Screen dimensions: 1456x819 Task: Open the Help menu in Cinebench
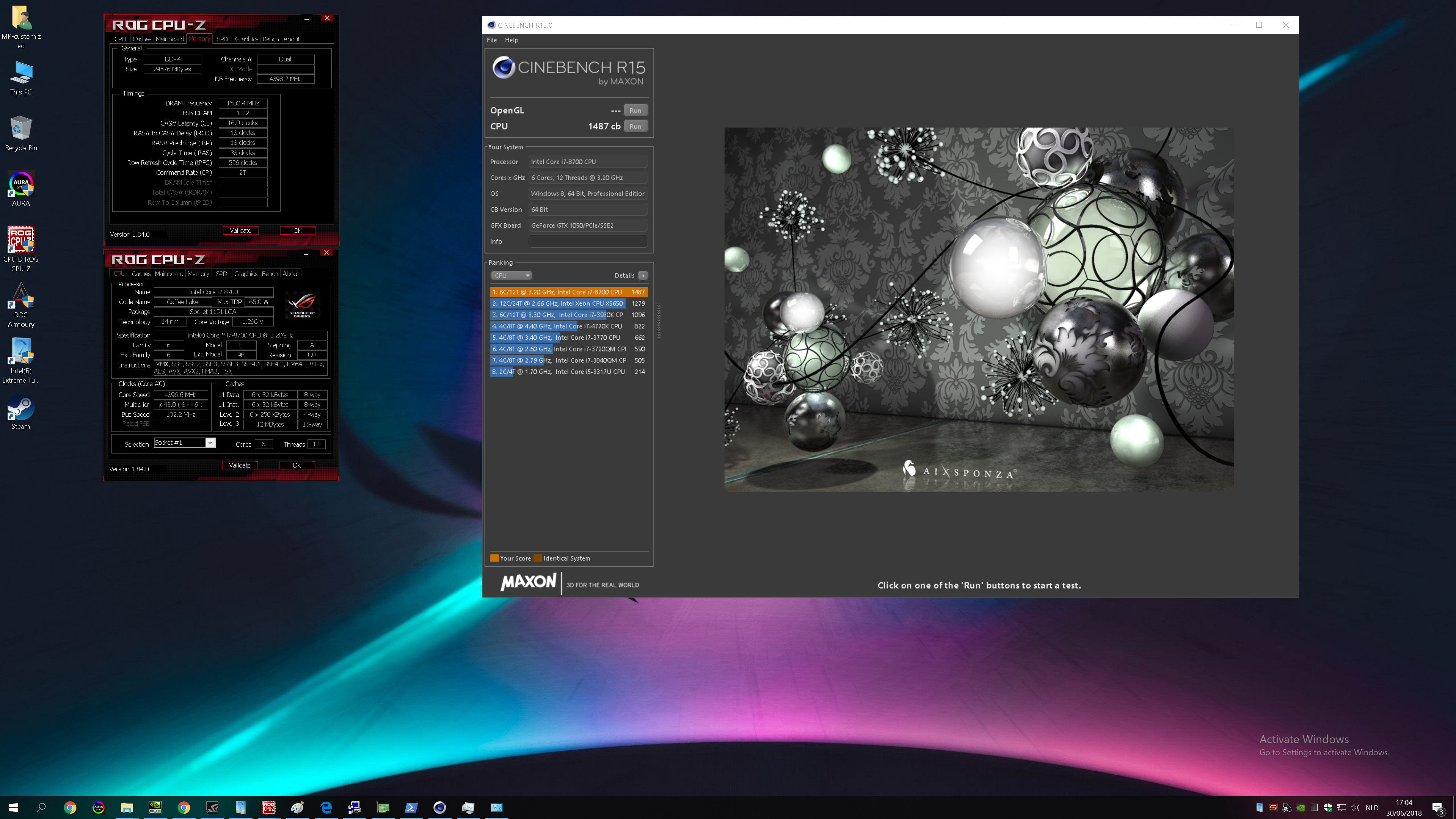pos(511,40)
